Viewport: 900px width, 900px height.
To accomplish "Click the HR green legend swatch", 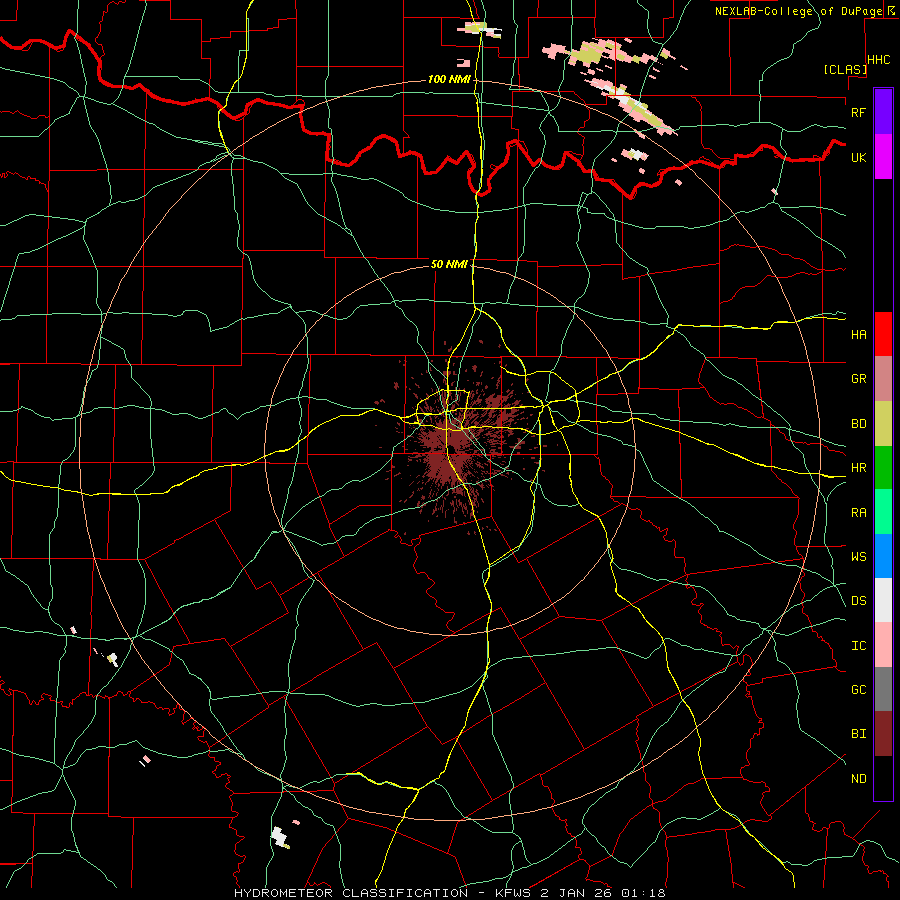I will (883, 468).
